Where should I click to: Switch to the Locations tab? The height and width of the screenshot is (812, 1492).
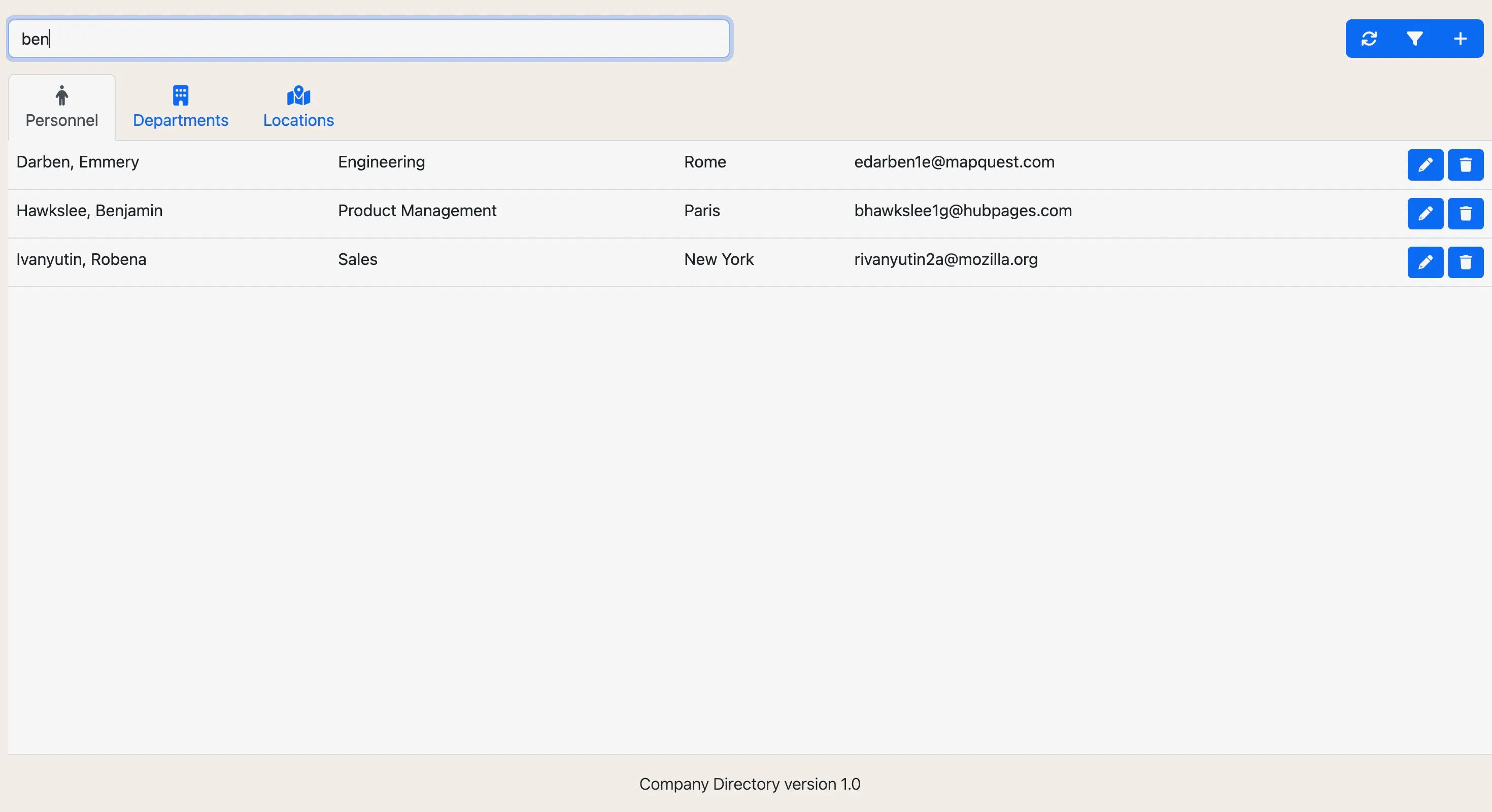[298, 108]
